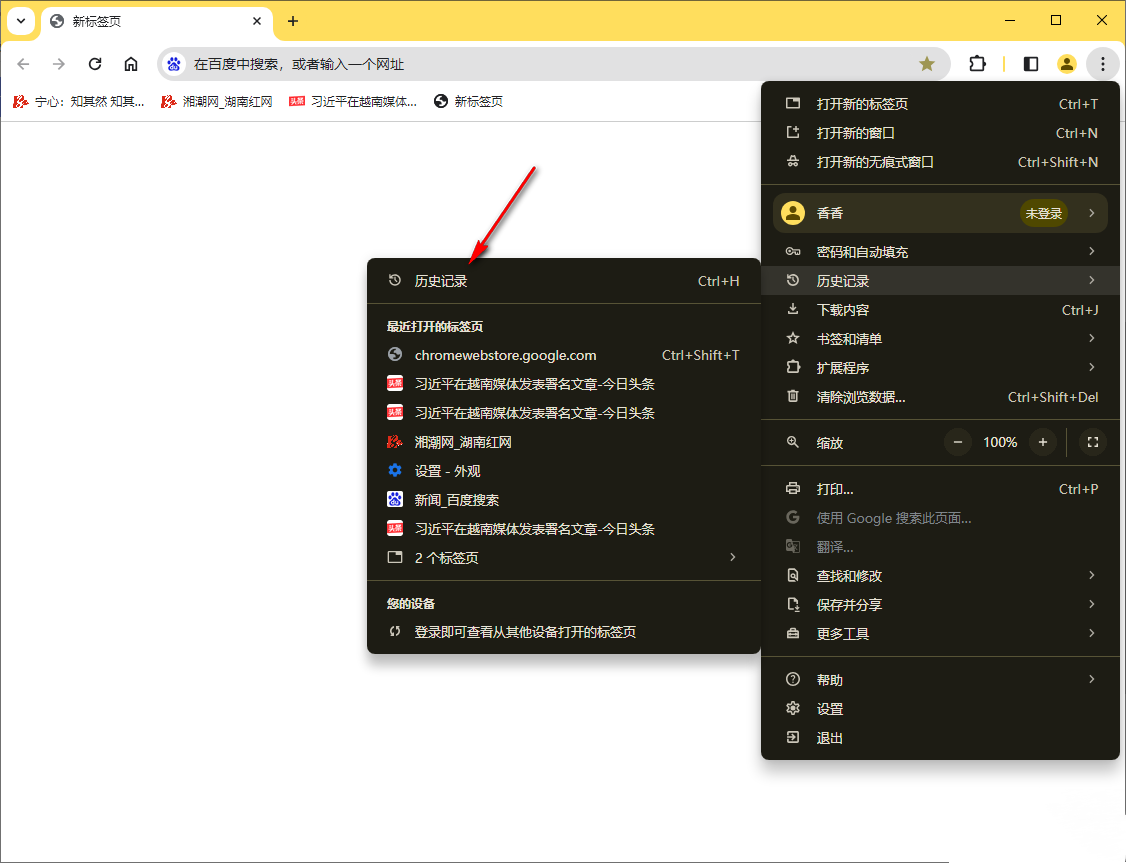This screenshot has height=863, width=1126.
Task: Click the globe icon beside chromewebstore.google.com
Action: (x=394, y=354)
